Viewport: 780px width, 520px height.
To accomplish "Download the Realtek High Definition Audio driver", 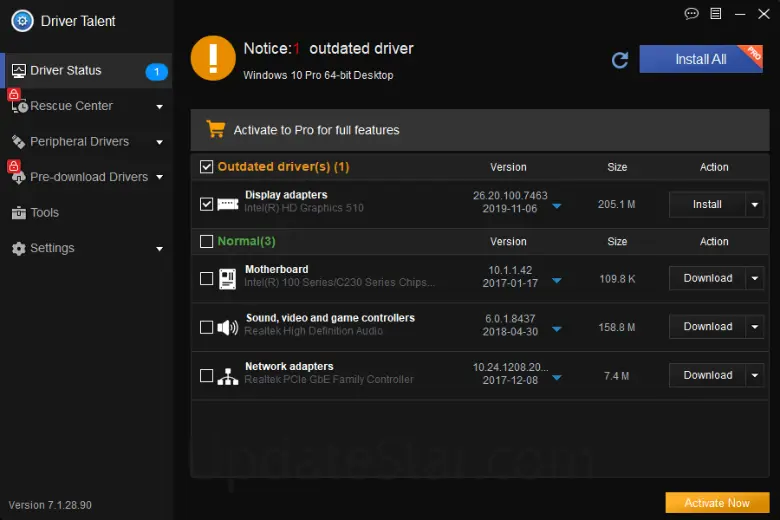I will point(707,327).
